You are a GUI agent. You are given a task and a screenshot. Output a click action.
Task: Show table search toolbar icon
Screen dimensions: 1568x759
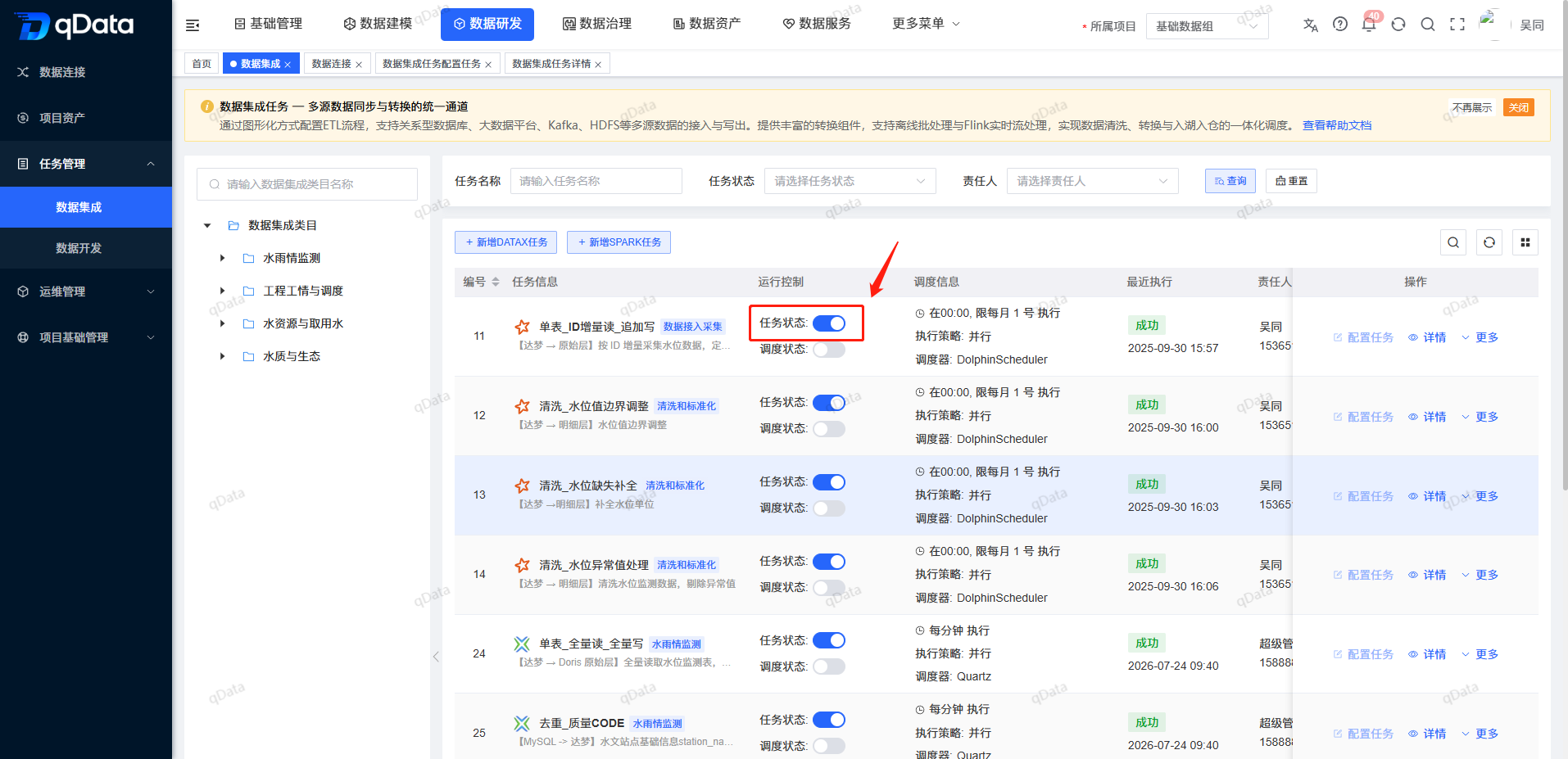1453,242
